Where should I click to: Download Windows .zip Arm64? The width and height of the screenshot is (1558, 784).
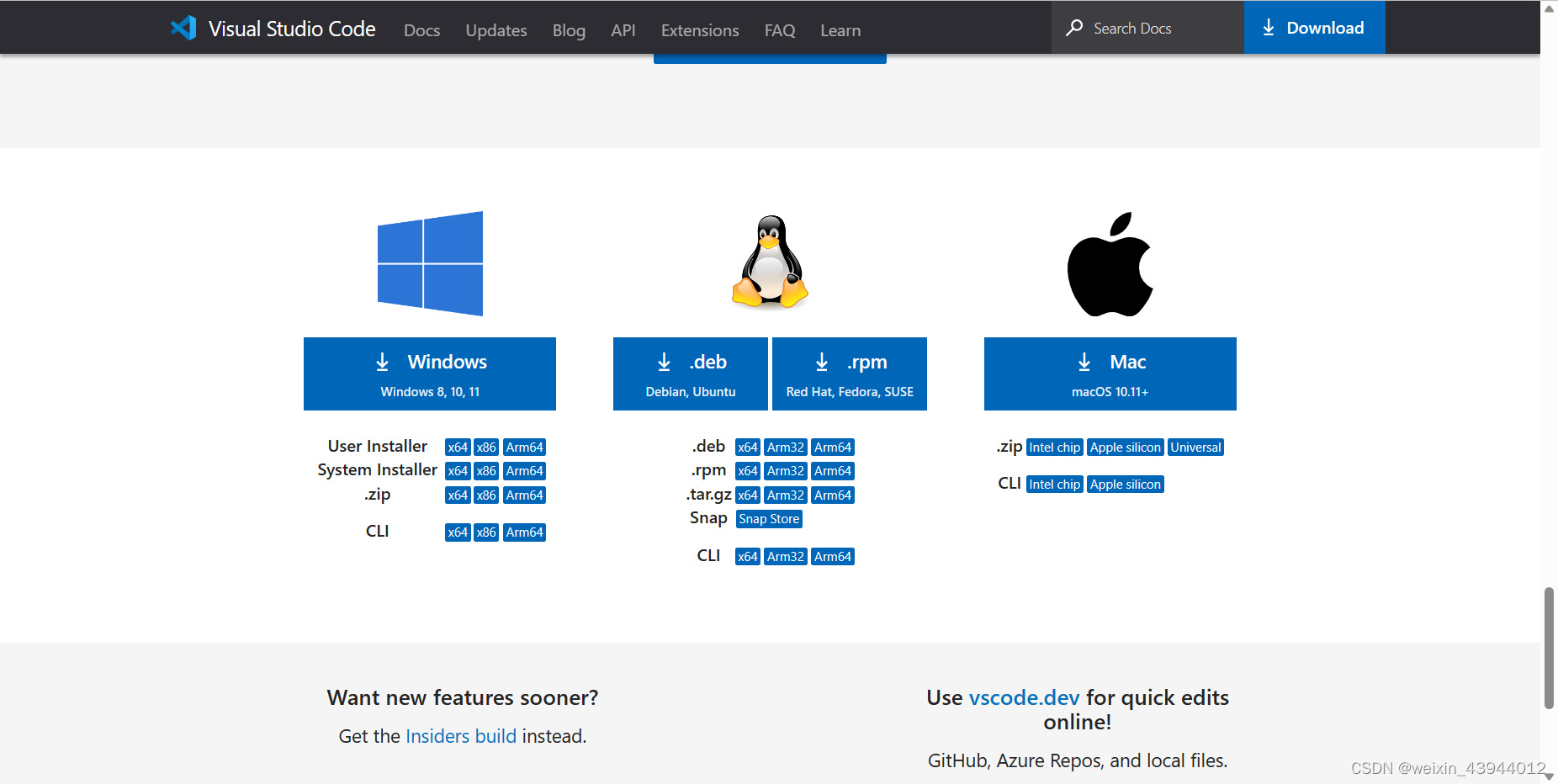pyautogui.click(x=524, y=495)
